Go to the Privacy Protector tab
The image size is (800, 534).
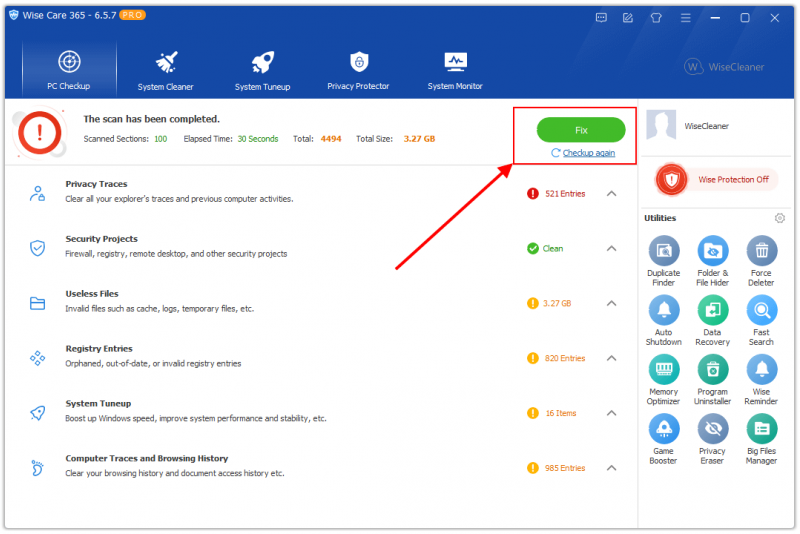pos(358,70)
